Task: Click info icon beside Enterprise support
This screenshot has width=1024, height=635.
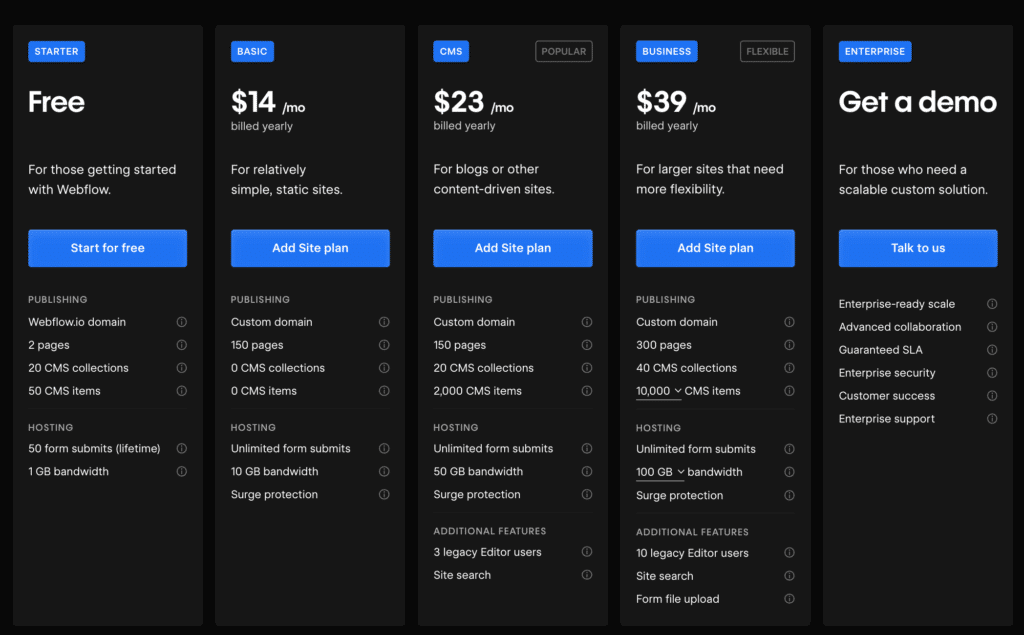Action: click(x=992, y=419)
